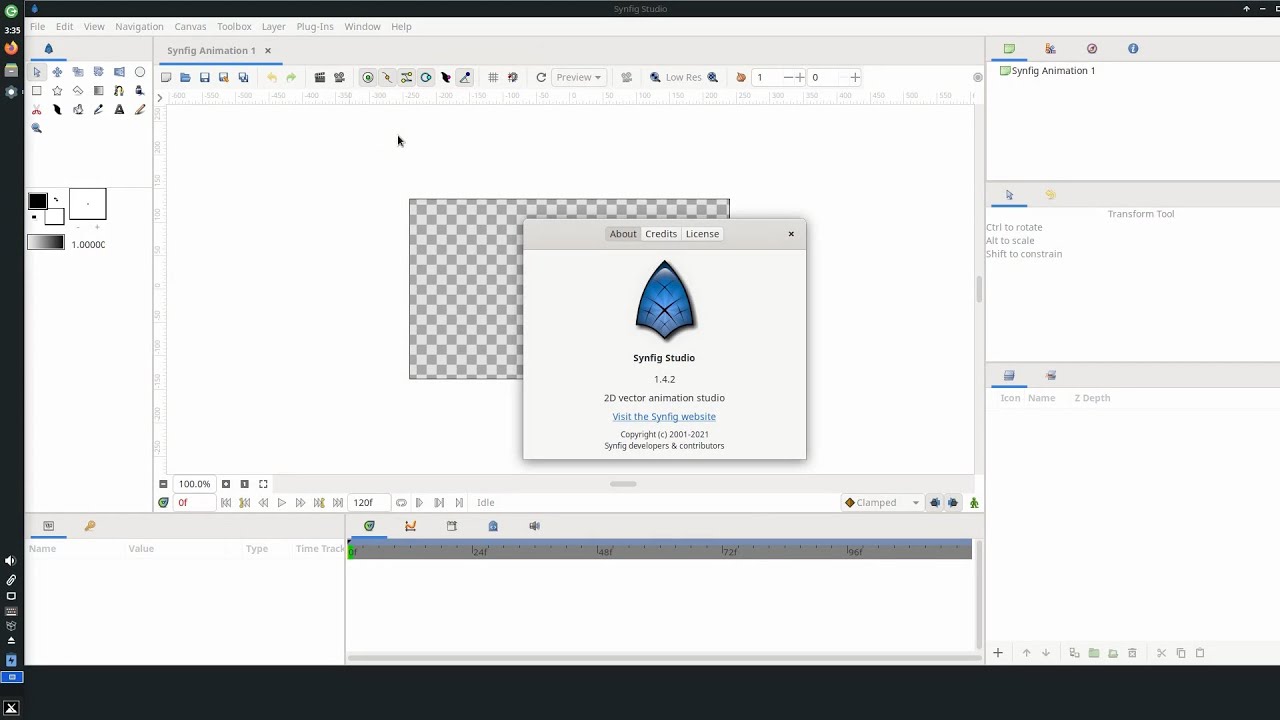Screen dimensions: 1280x720
Task: Click the current frame field showing 0f
Action: (x=194, y=503)
